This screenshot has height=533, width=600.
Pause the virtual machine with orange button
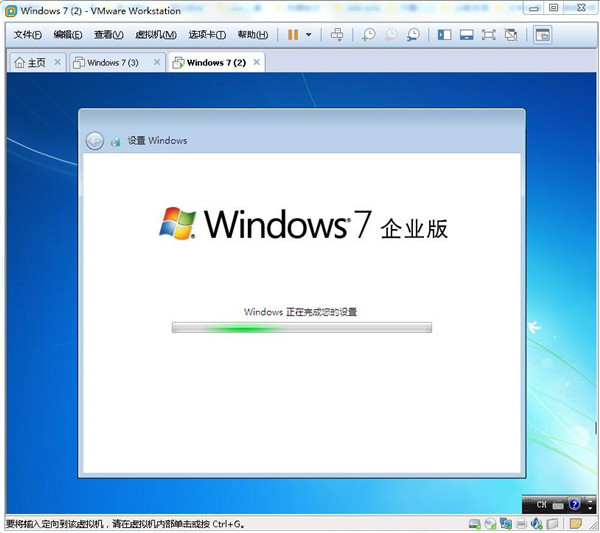[x=293, y=35]
